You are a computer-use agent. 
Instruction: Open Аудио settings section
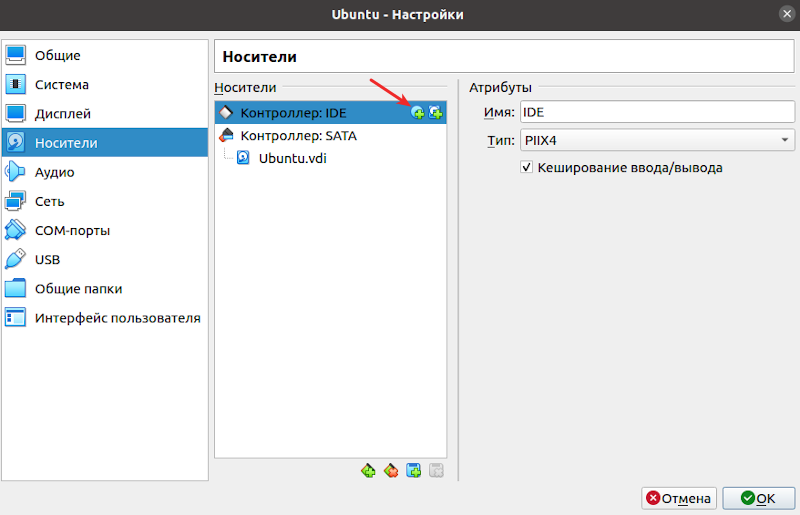(x=105, y=172)
